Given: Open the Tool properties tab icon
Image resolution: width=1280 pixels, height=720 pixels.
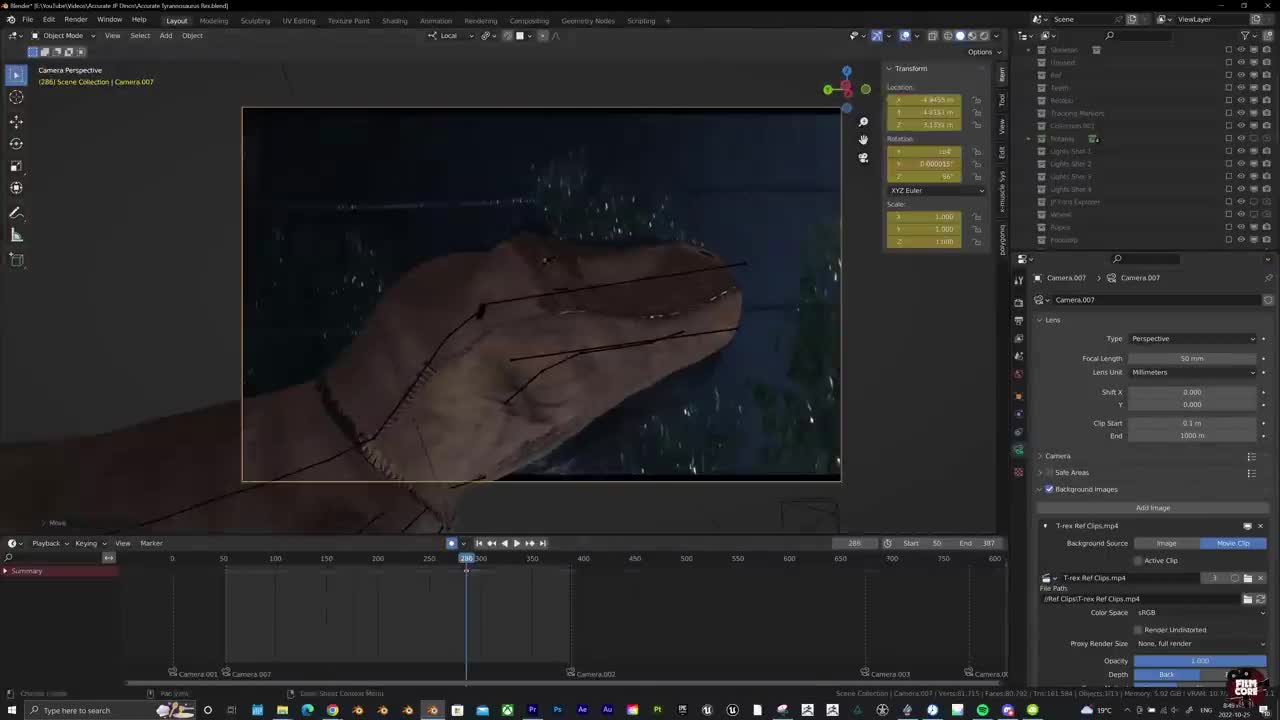Looking at the screenshot, I should click(1018, 281).
